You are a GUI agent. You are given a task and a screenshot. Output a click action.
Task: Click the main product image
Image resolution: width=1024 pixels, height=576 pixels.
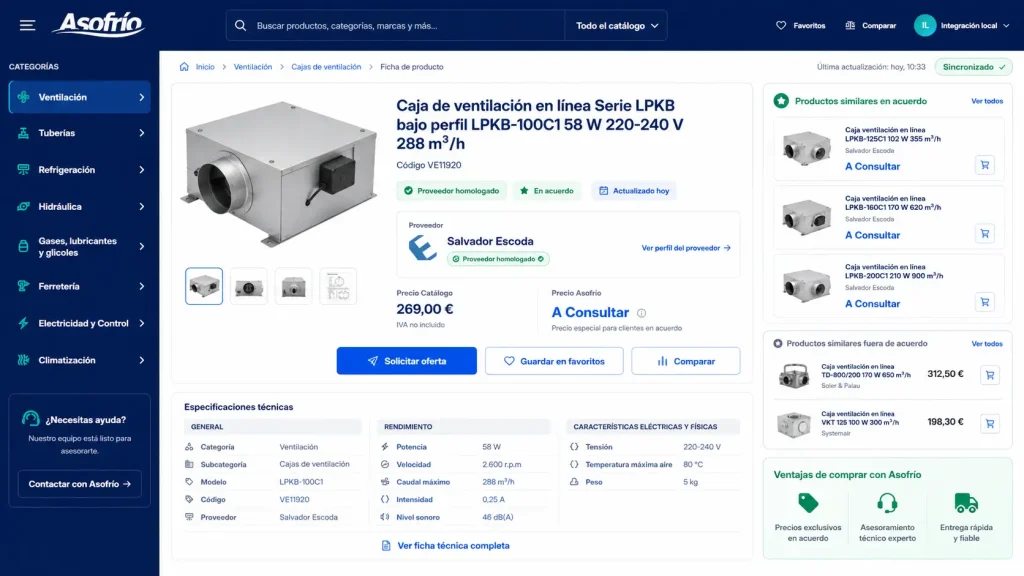pyautogui.click(x=281, y=173)
